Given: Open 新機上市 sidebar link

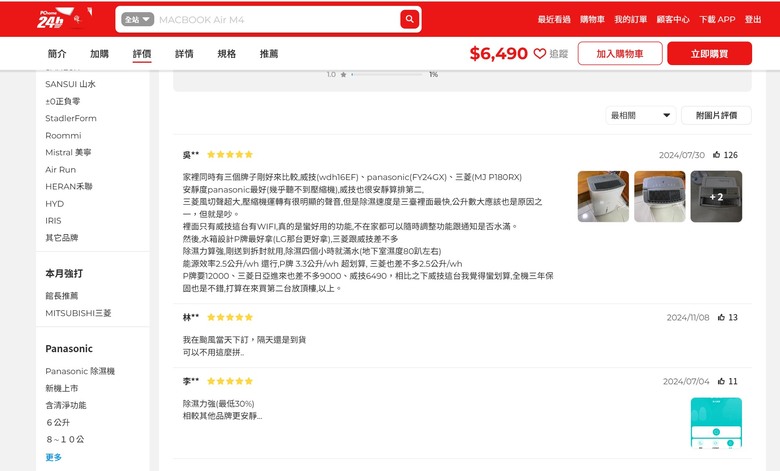Looking at the screenshot, I should pos(62,388).
